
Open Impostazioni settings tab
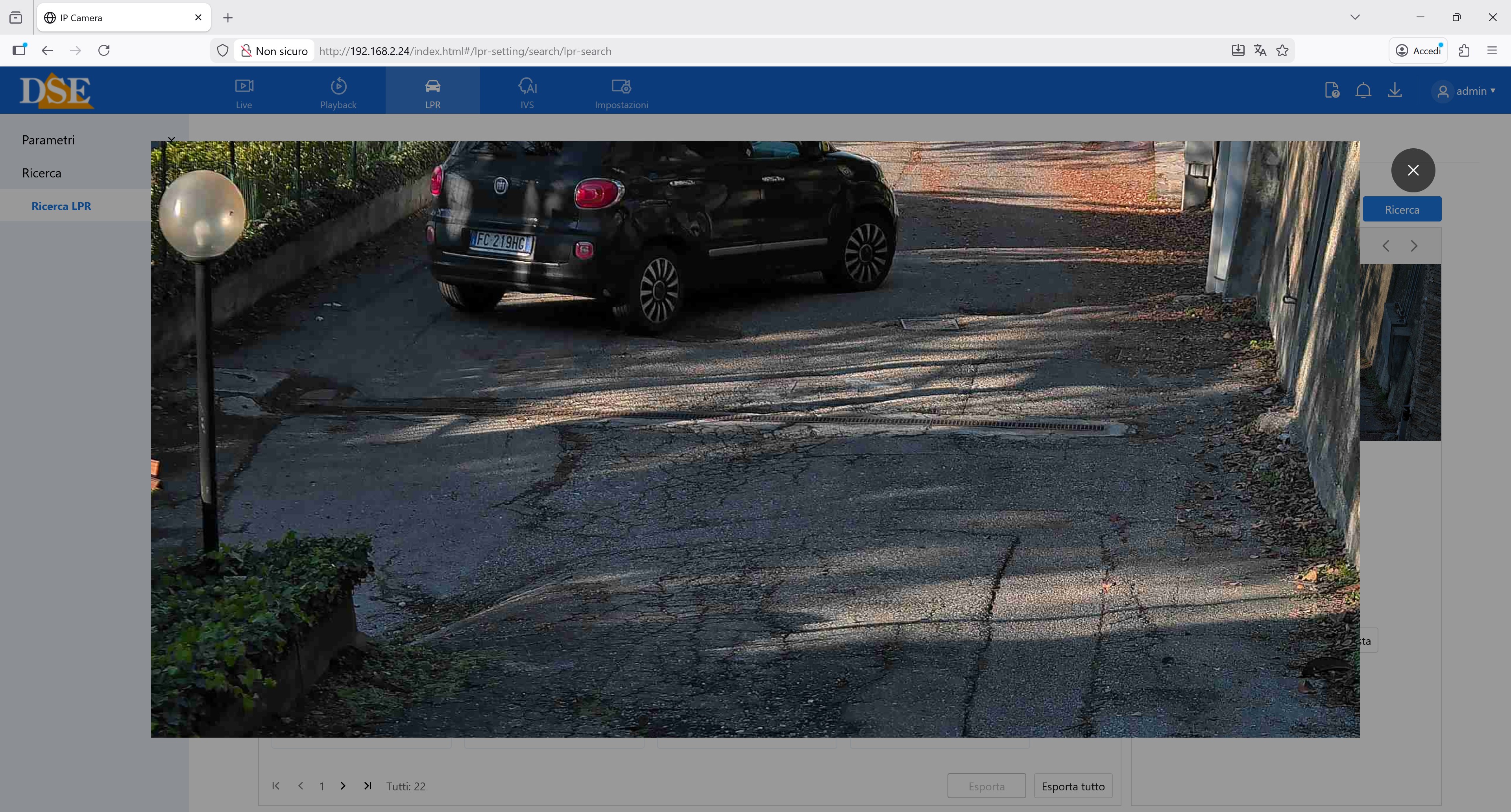tap(621, 92)
